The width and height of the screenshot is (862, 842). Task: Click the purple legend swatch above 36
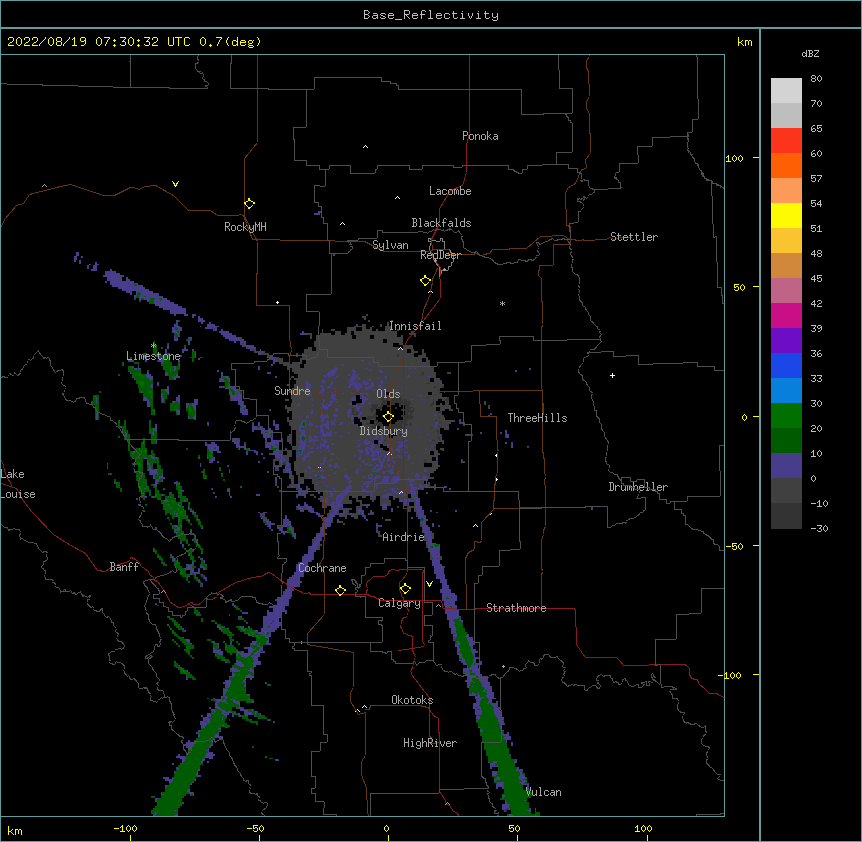click(786, 341)
